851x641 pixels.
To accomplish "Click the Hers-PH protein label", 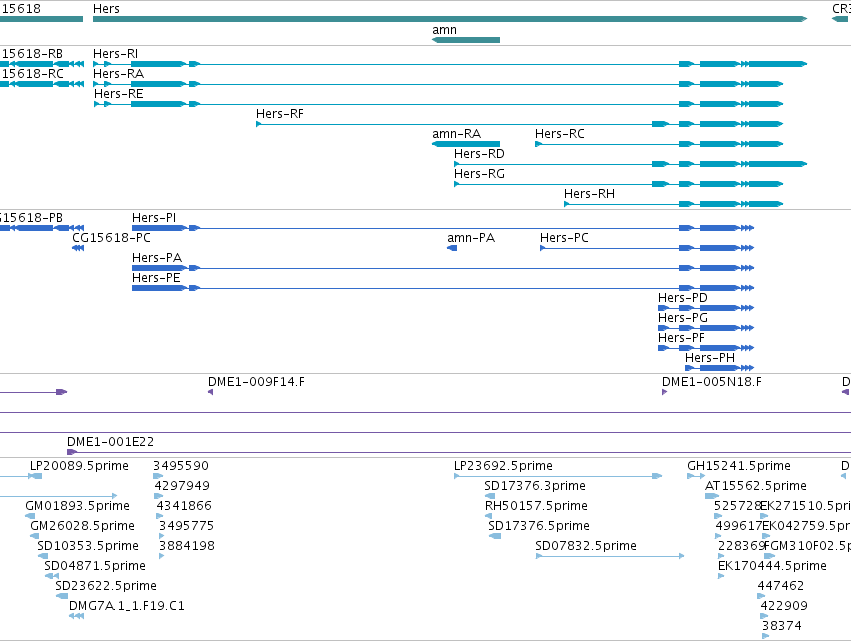I will tap(710, 359).
